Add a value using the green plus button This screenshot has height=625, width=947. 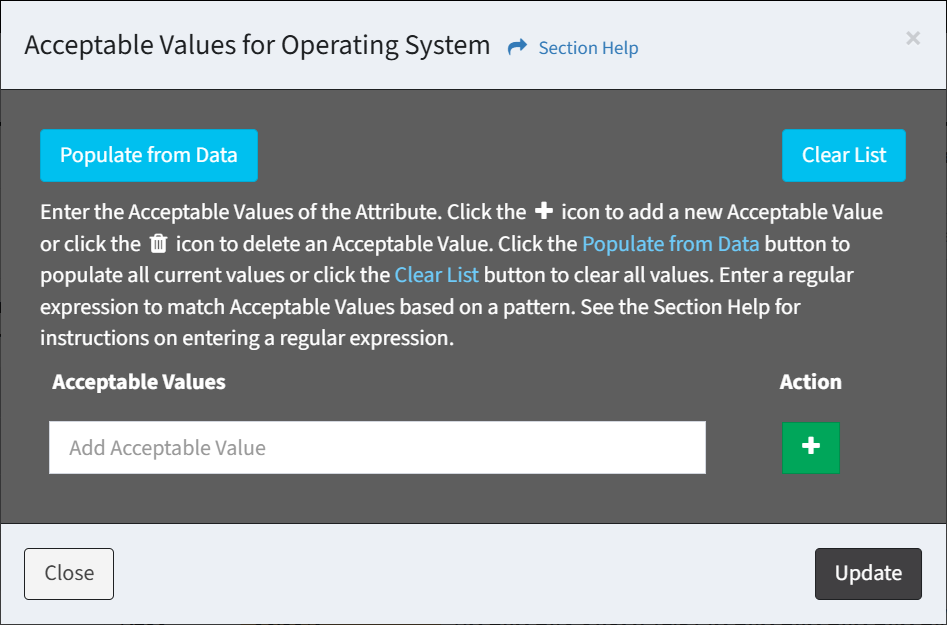coord(811,447)
